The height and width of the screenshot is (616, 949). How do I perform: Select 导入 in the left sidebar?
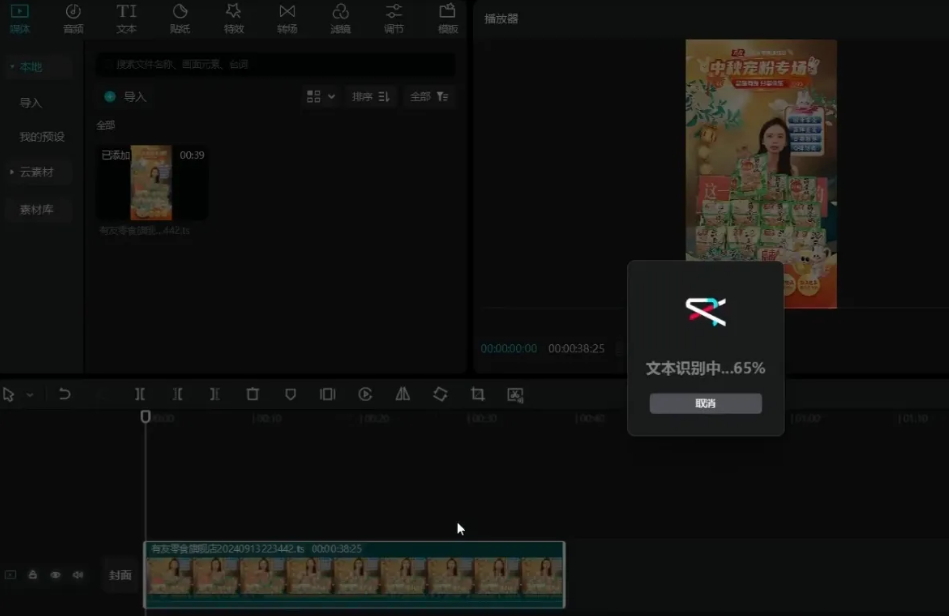click(31, 103)
